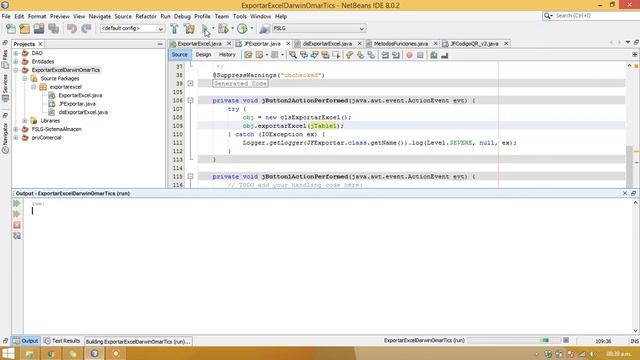Stop the running process red button
The height and width of the screenshot is (360, 640).
pyautogui.click(x=17, y=225)
